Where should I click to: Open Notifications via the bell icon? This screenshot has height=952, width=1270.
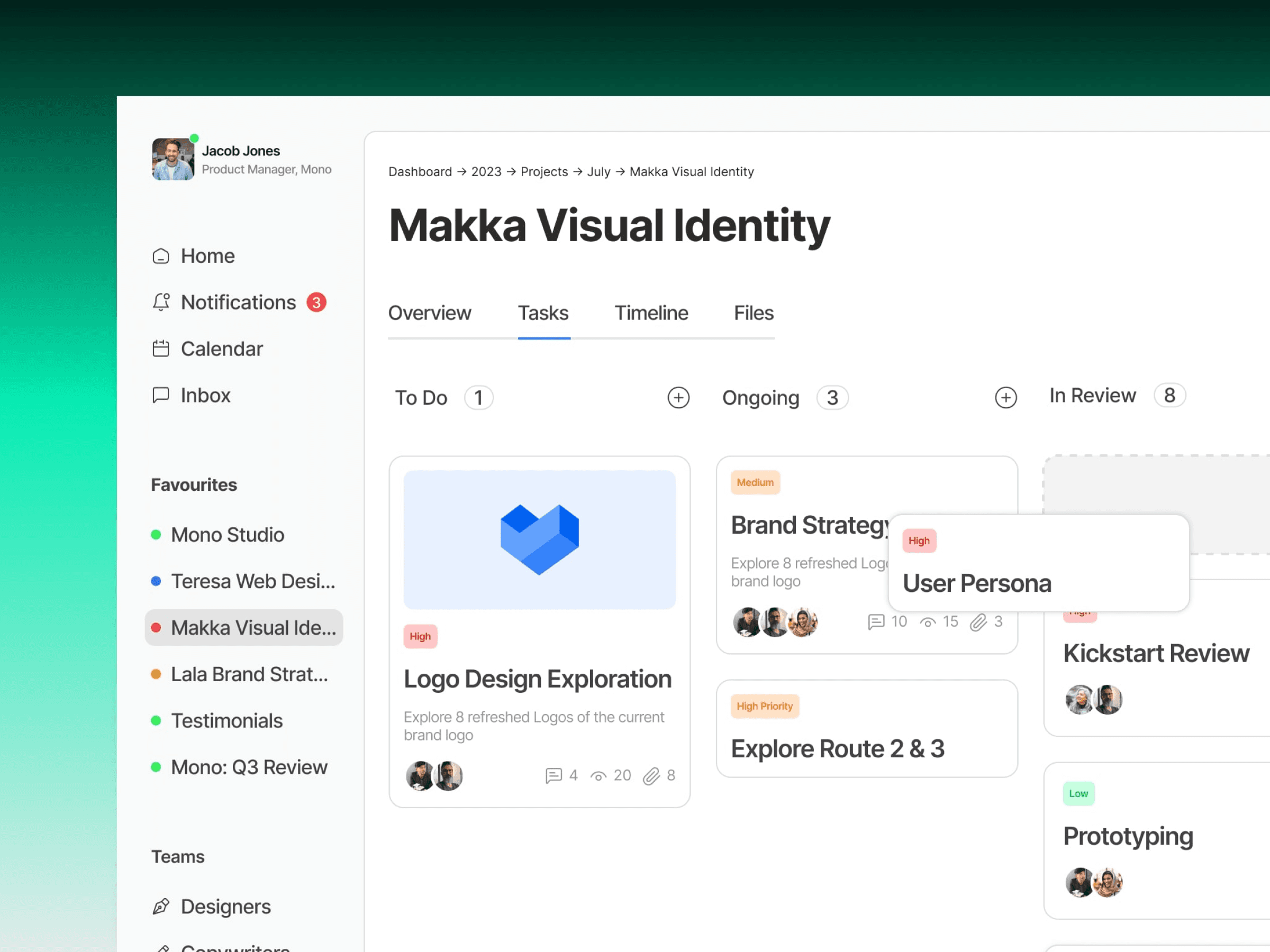161,302
